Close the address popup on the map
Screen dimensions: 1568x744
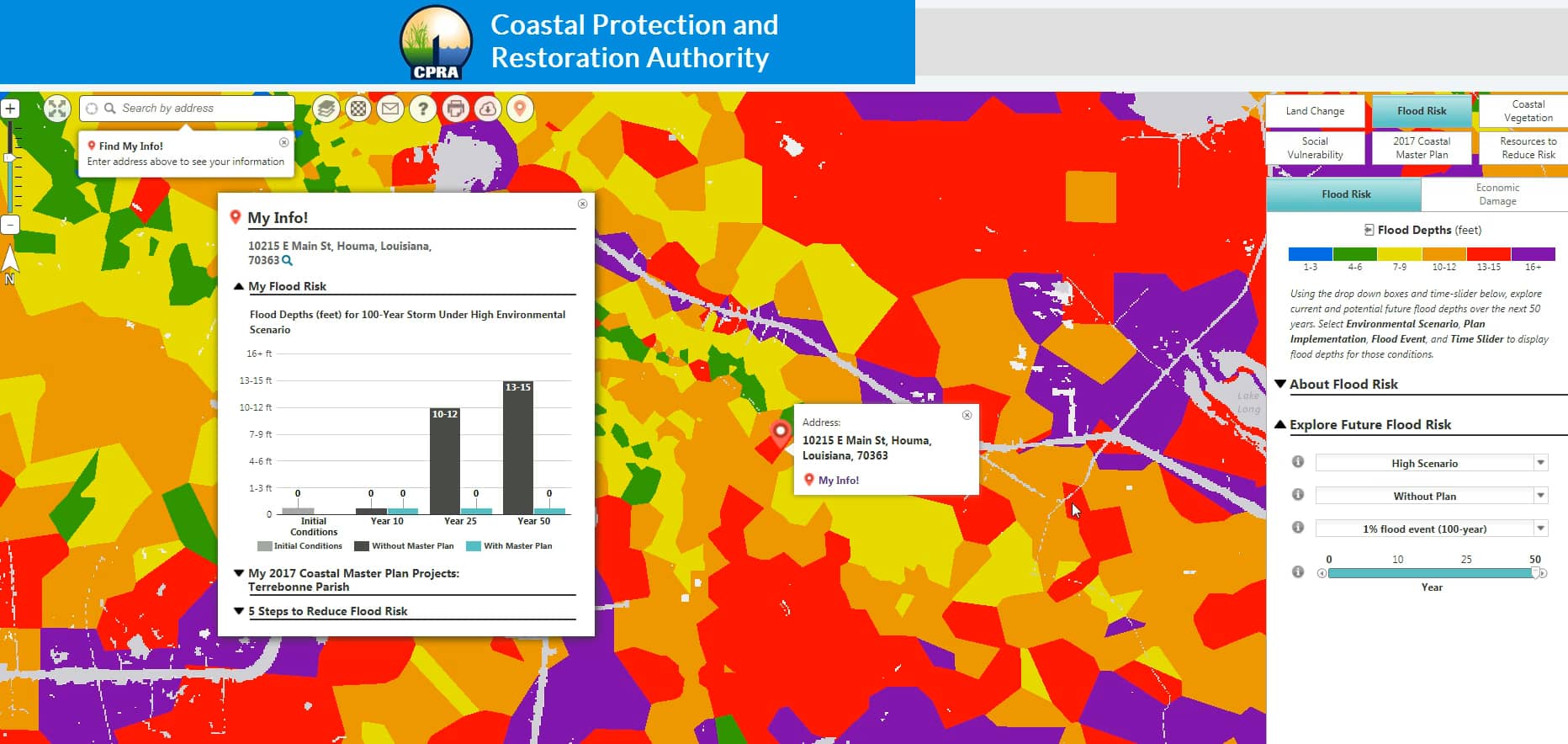point(967,415)
